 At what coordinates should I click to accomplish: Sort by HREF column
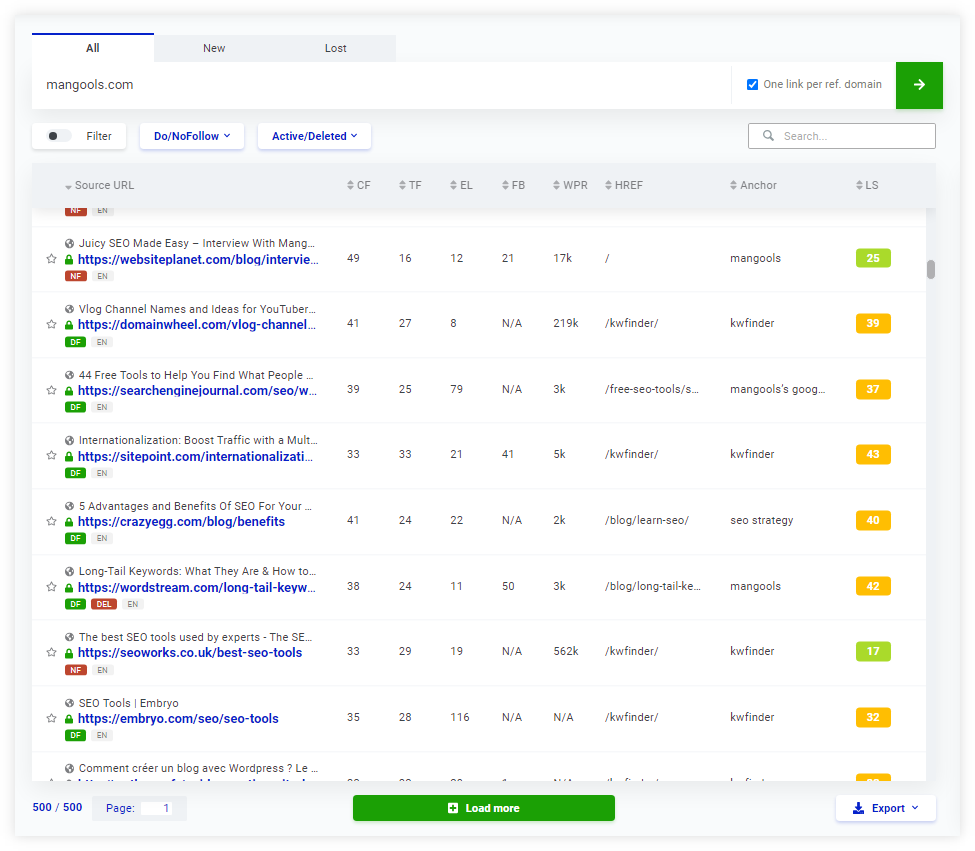624,185
